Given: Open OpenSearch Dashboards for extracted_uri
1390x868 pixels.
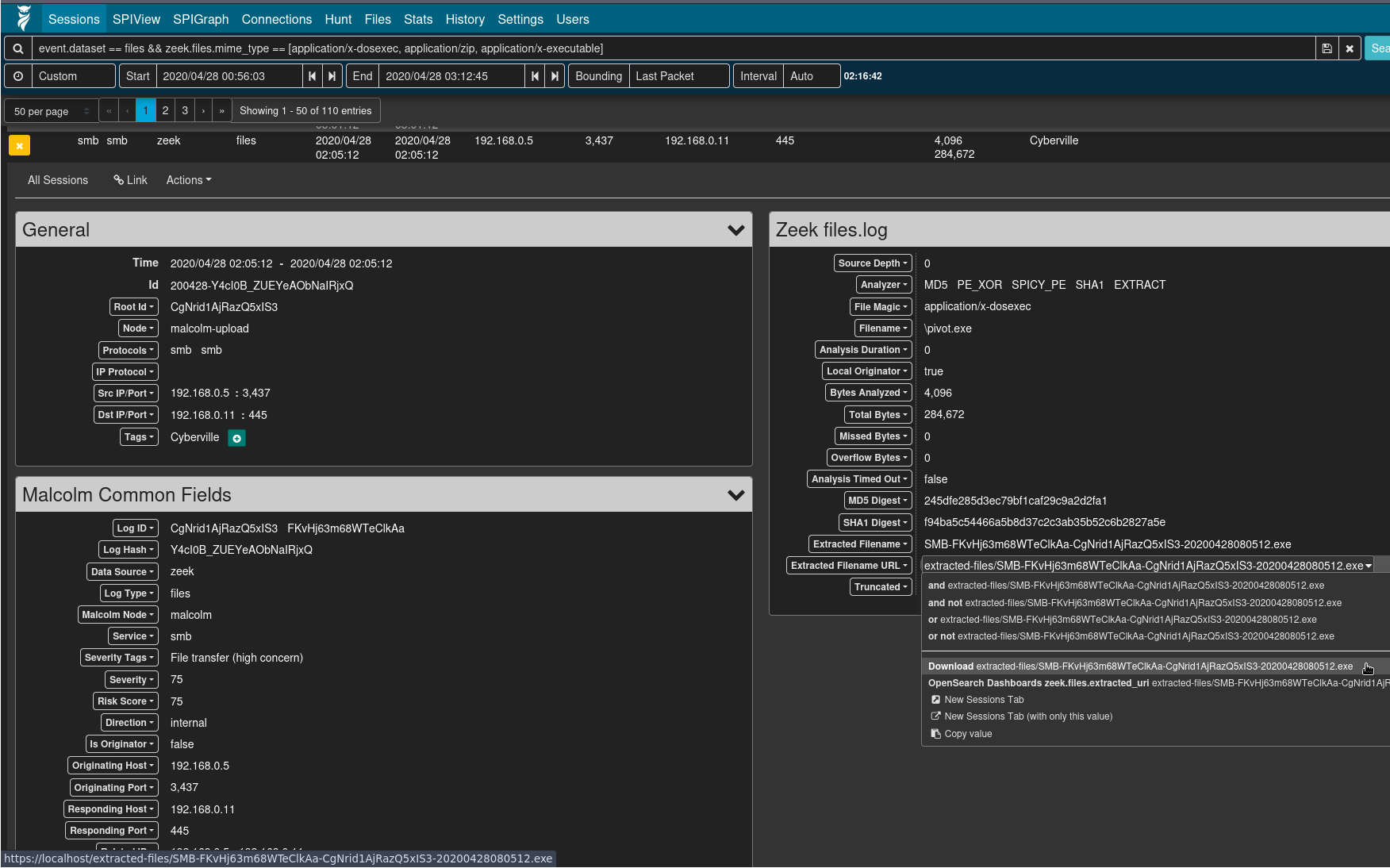Looking at the screenshot, I should pos(1155,683).
